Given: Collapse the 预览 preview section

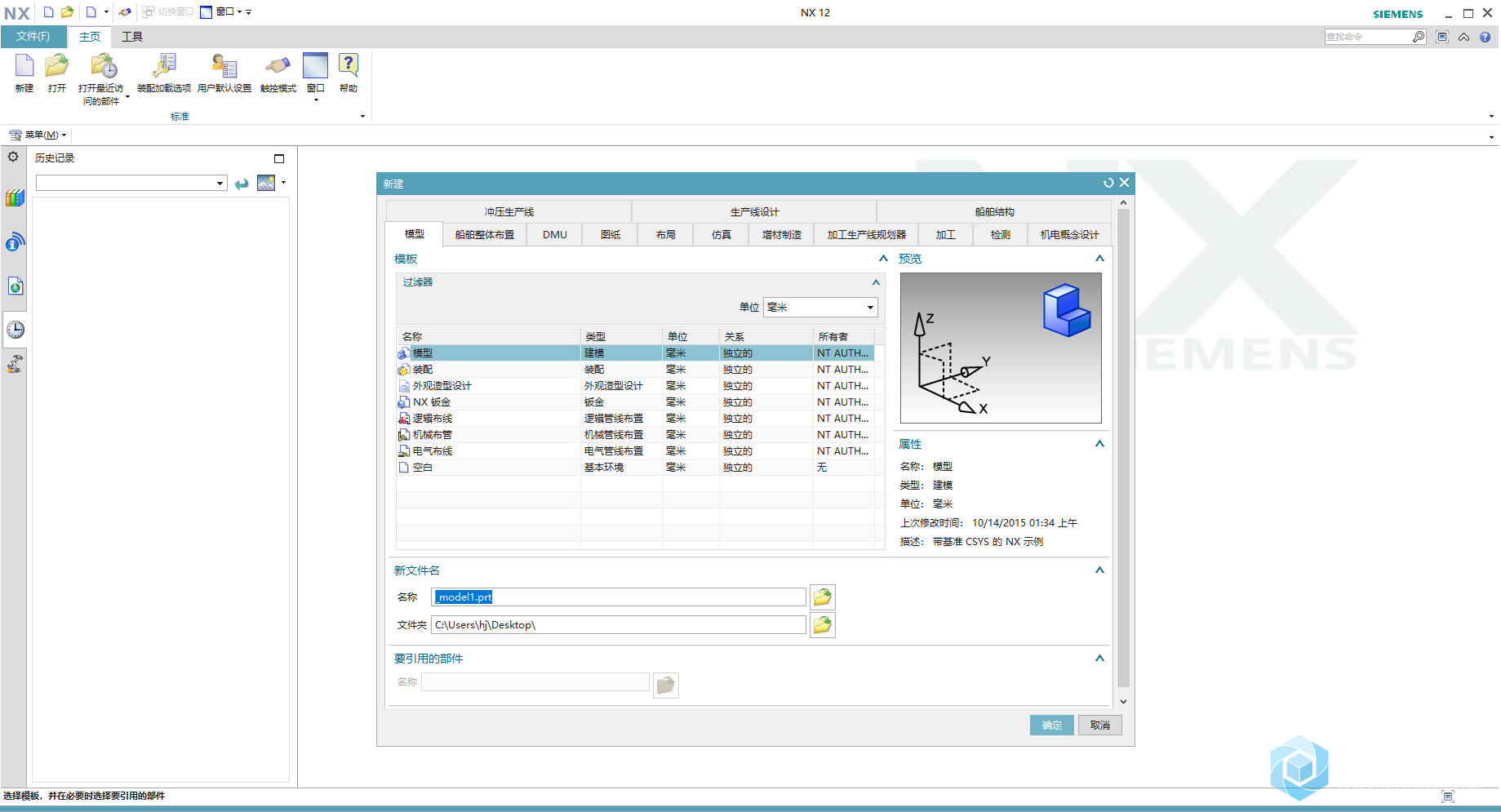Looking at the screenshot, I should (1099, 259).
